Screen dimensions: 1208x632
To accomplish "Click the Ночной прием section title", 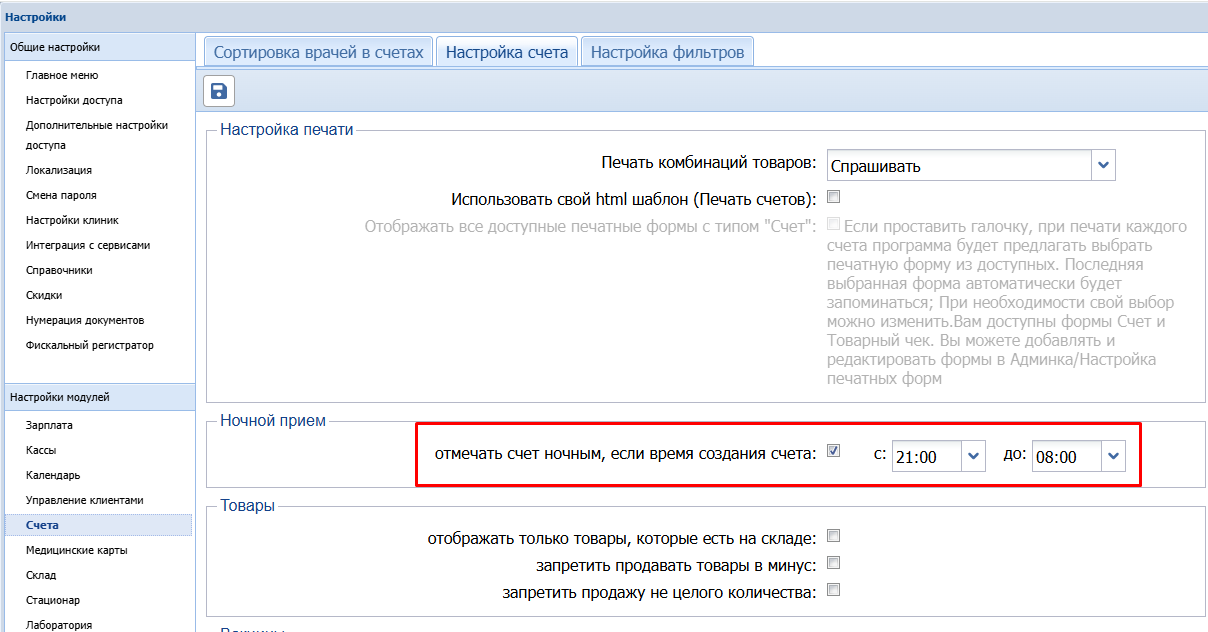I will pyautogui.click(x=273, y=421).
